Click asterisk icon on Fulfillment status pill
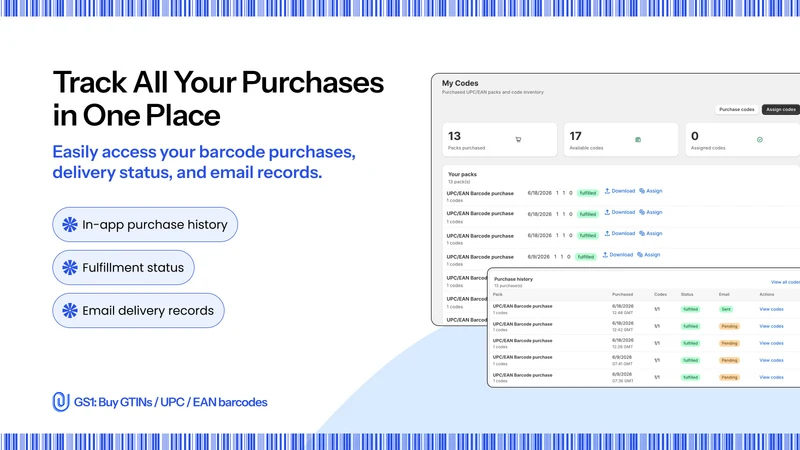This screenshot has width=800, height=450. point(70,267)
